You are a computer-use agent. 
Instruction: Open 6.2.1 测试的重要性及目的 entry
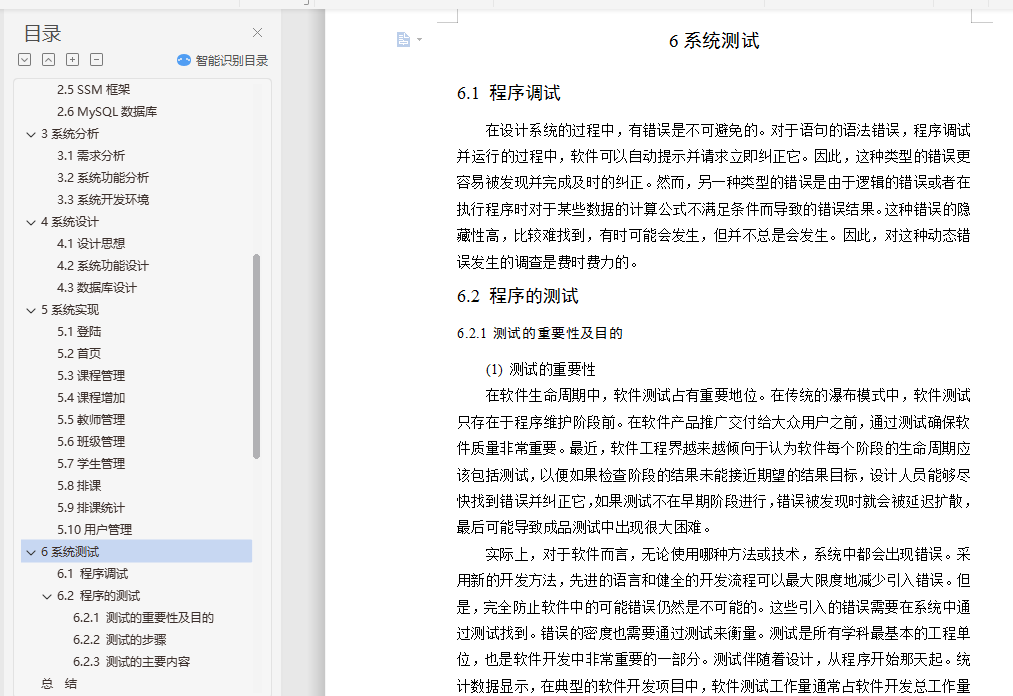click(143, 617)
